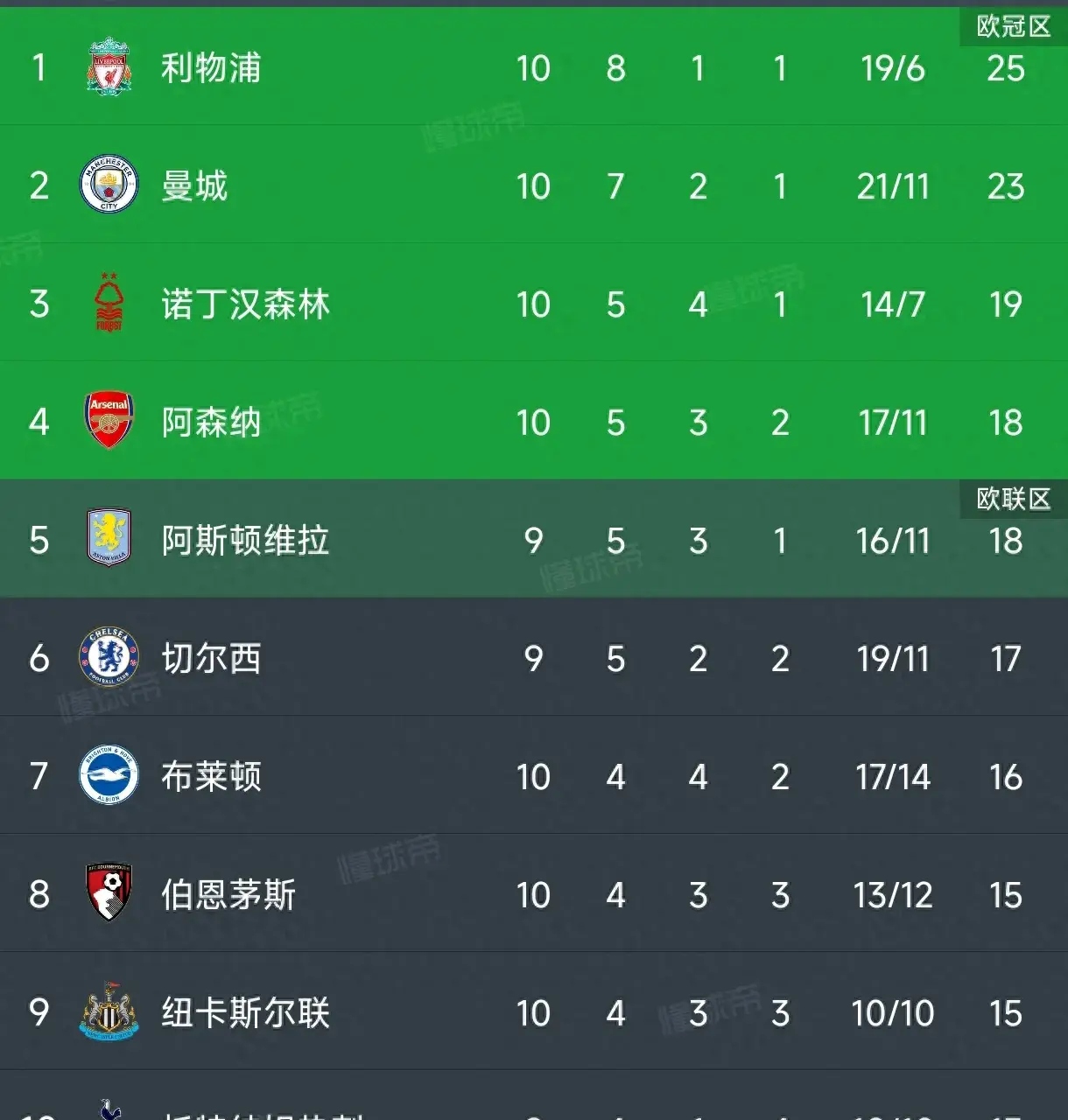
Task: Click the Arsenal cannon crest
Action: tap(109, 421)
